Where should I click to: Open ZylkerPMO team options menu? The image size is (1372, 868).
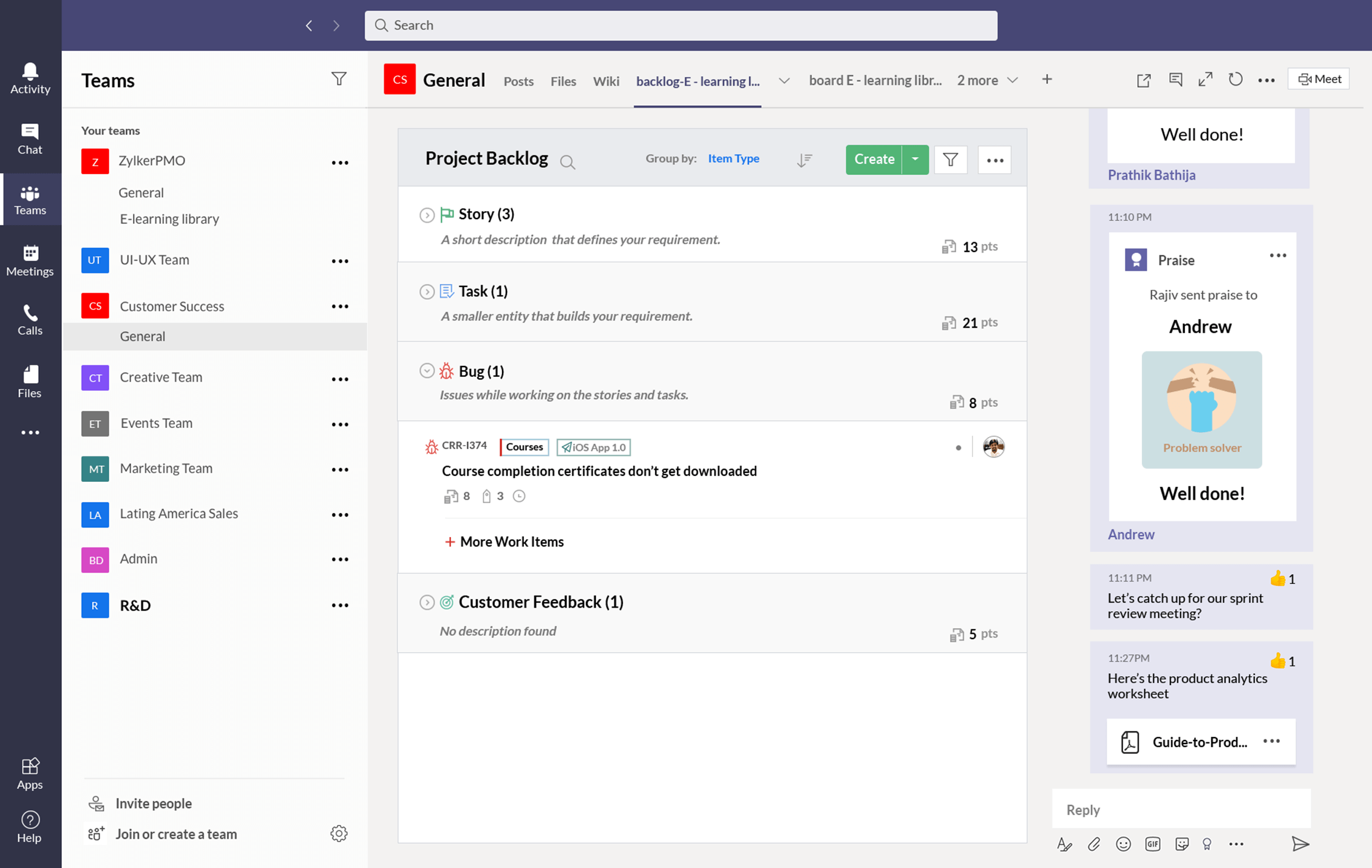[x=340, y=163]
